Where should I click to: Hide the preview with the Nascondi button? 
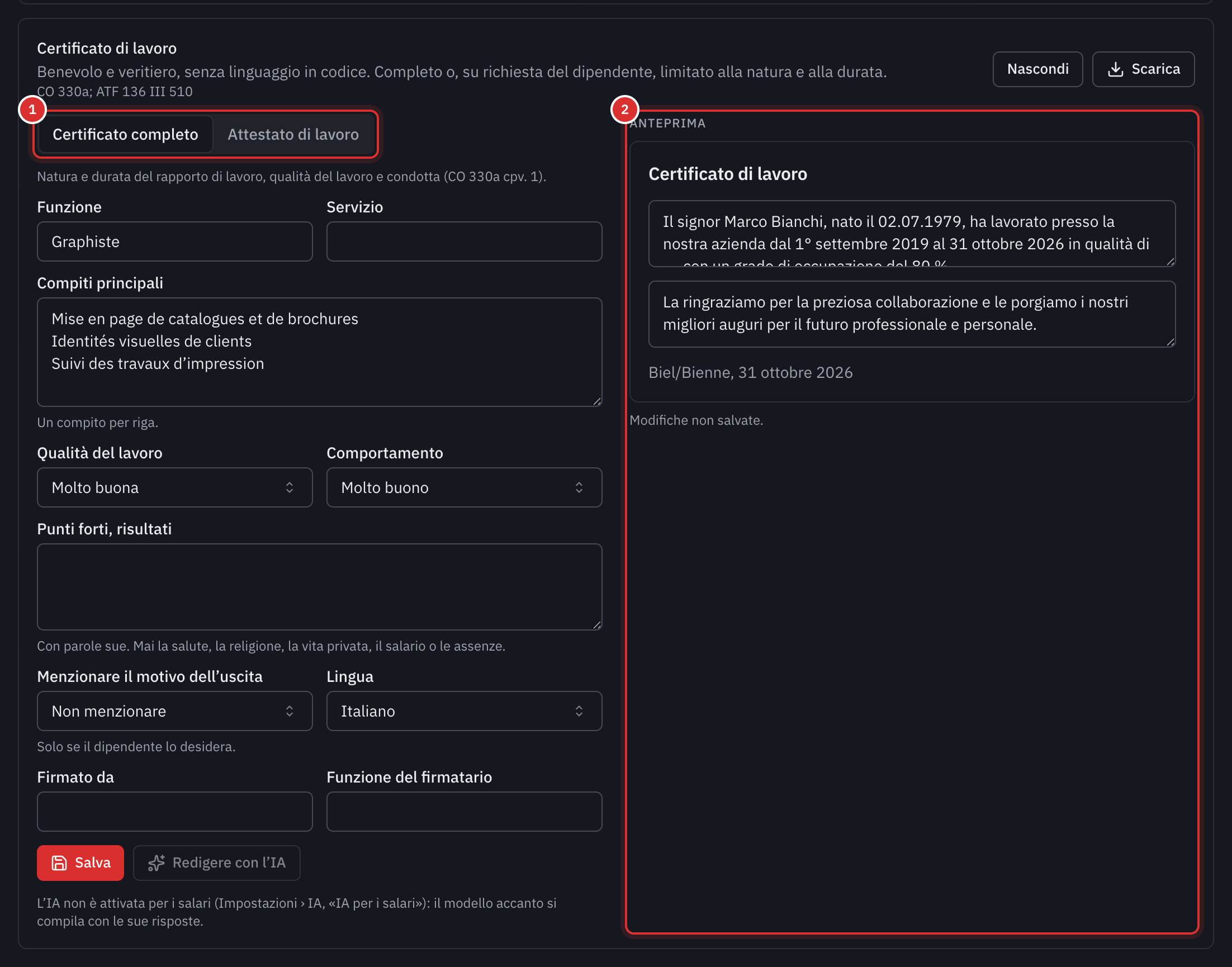1037,69
